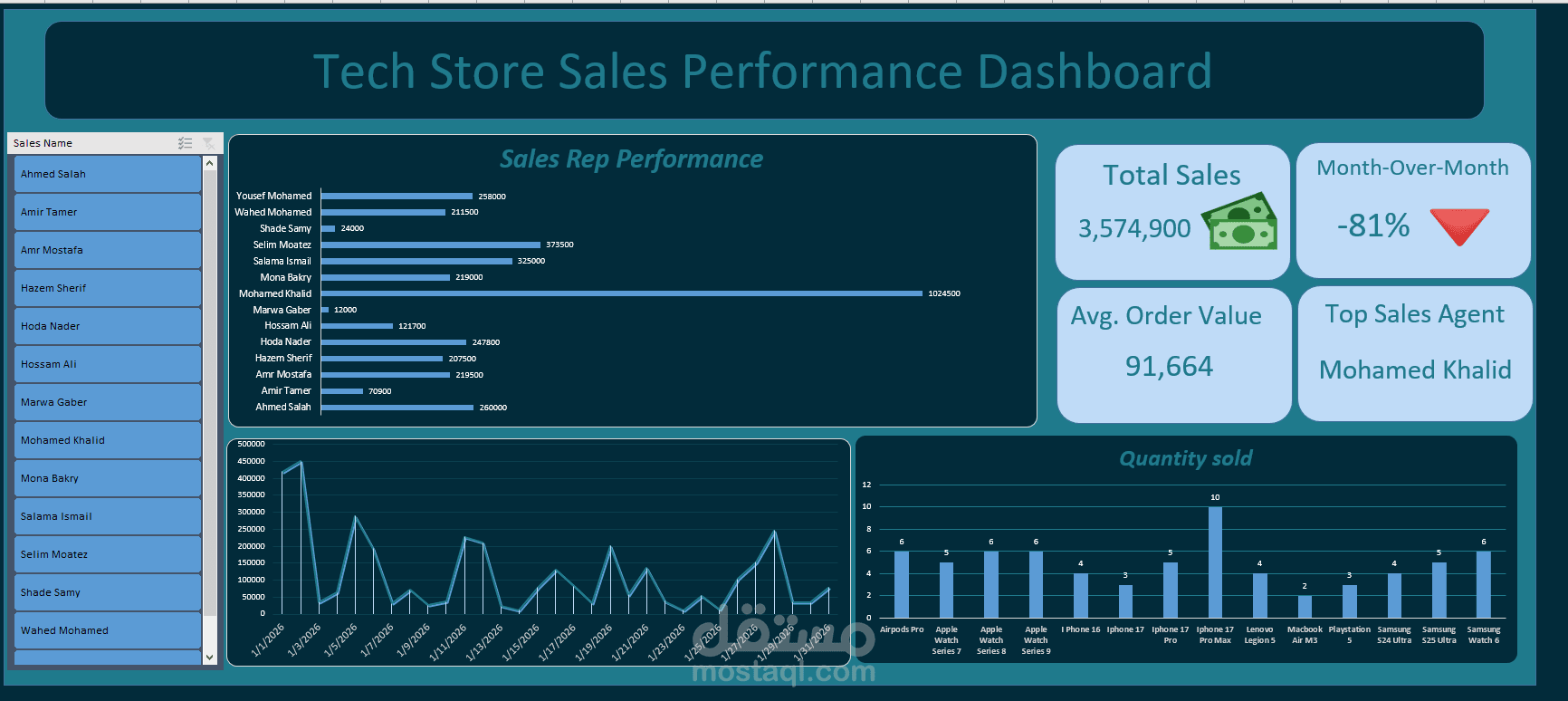Viewport: 1568px width, 701px height.
Task: Click the Amir Tamer bar labeled 70900
Action: tap(342, 391)
